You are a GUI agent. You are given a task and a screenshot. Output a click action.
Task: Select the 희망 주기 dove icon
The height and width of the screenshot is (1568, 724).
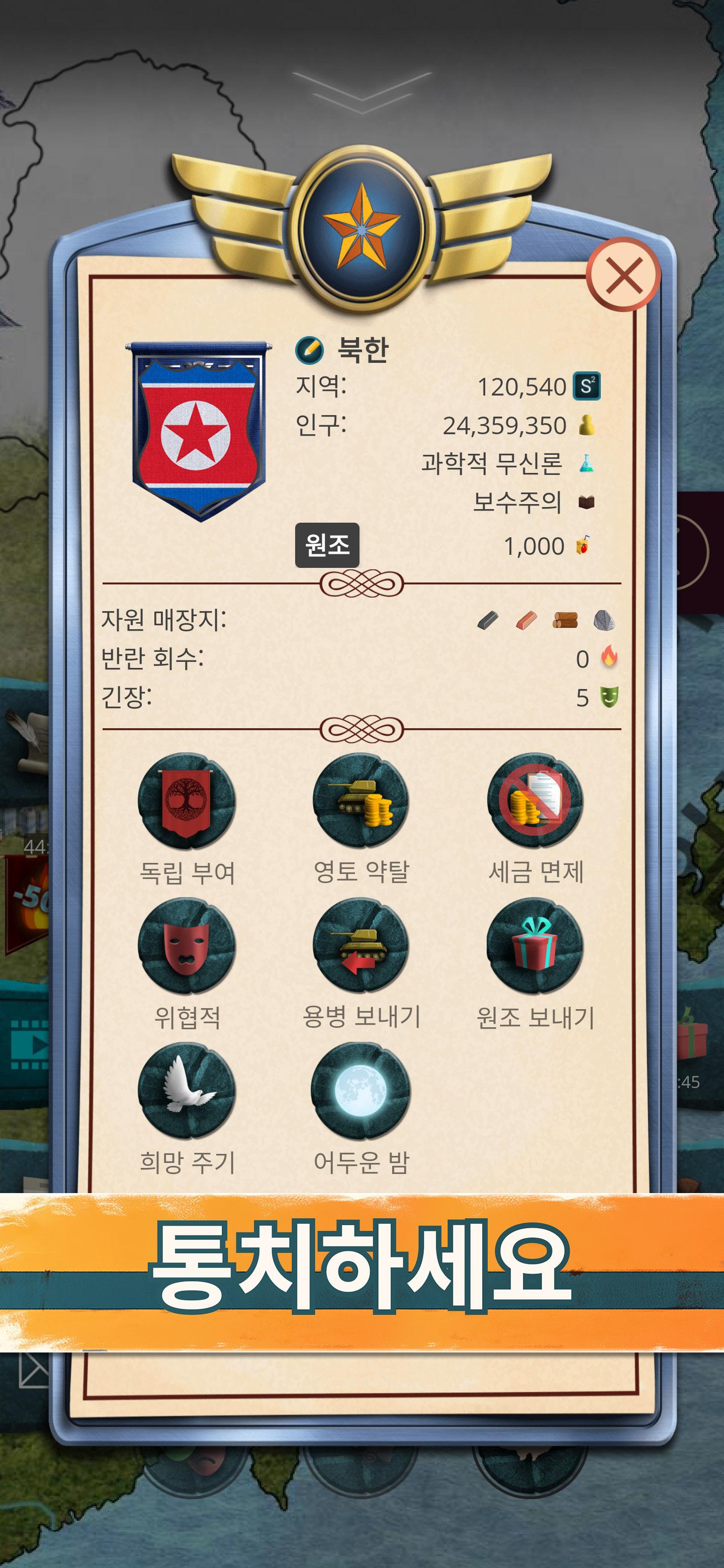[x=187, y=1091]
